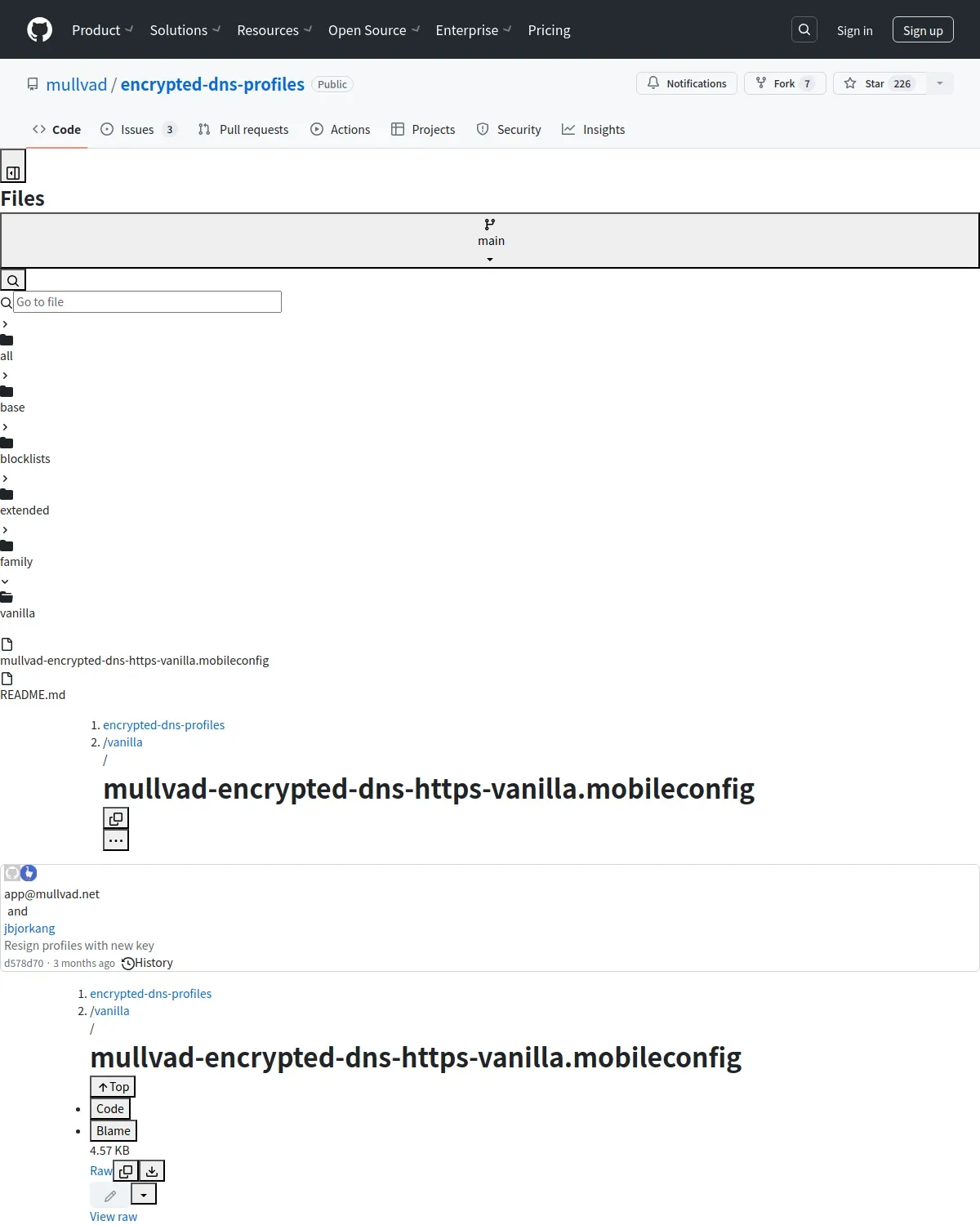Open the encrypted-dns-profiles repository title link

212,84
